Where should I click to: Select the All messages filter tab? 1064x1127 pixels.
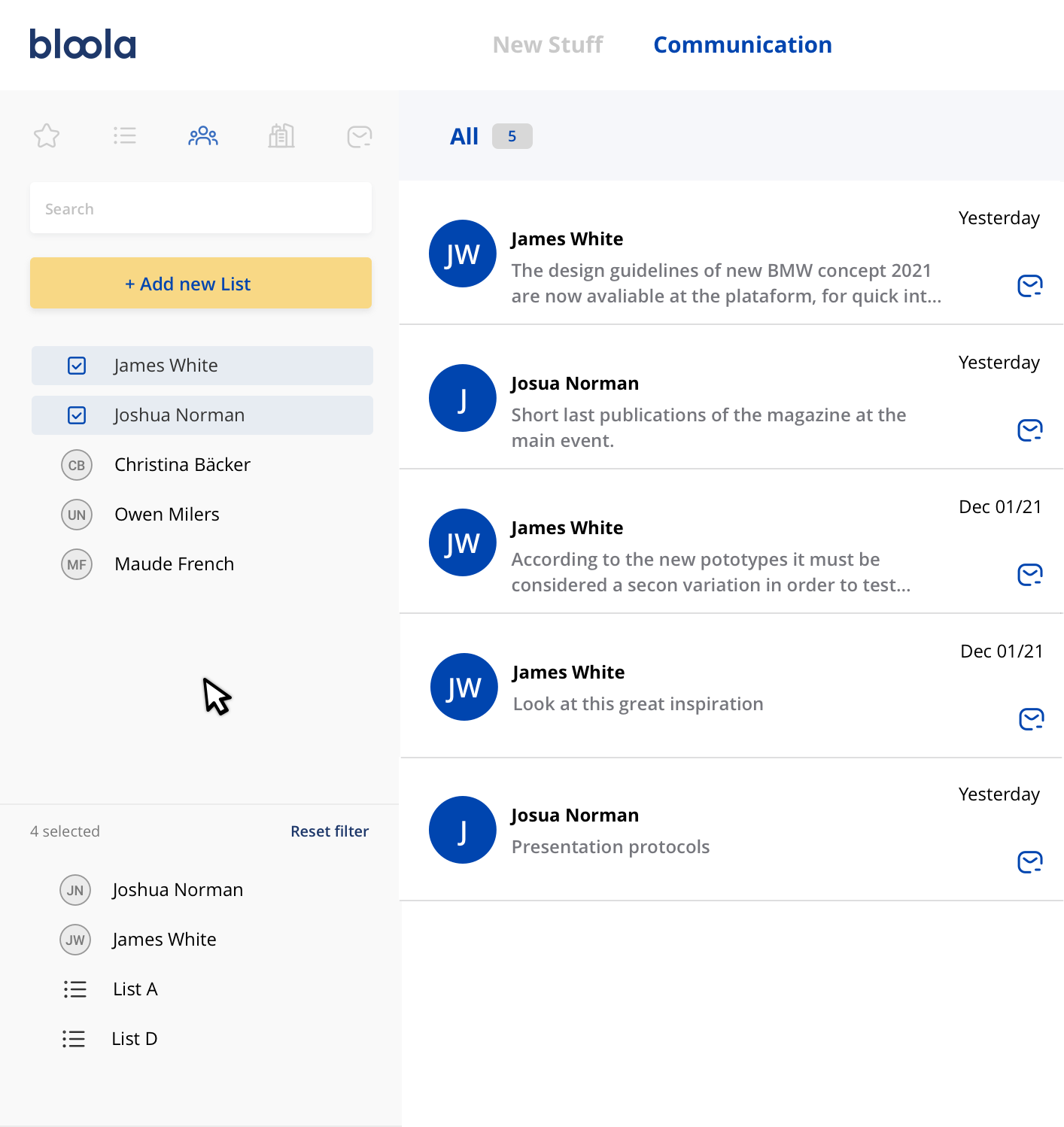pyautogui.click(x=464, y=136)
